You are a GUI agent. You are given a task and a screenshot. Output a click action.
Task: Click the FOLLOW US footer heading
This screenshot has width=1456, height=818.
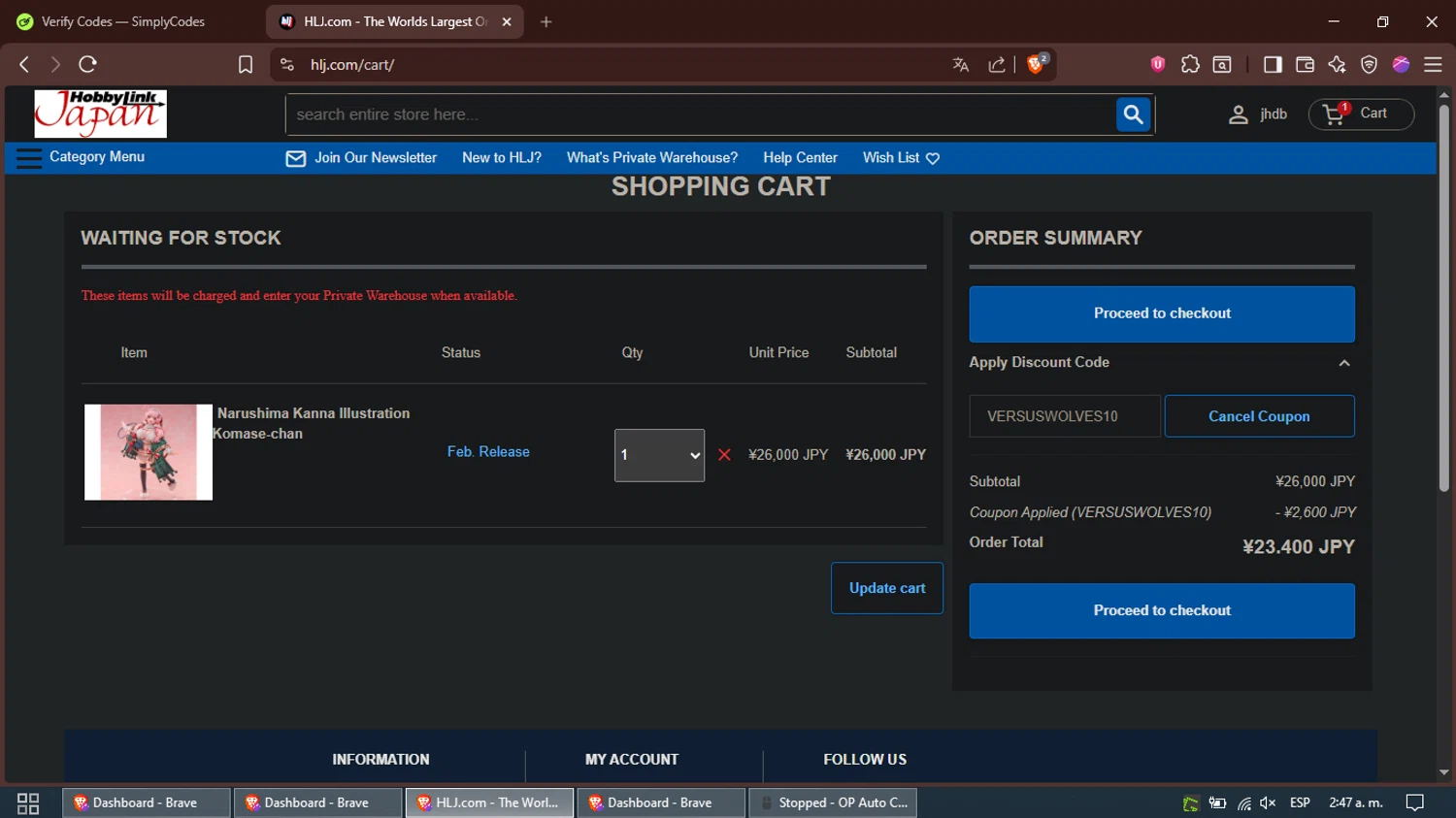tap(865, 760)
